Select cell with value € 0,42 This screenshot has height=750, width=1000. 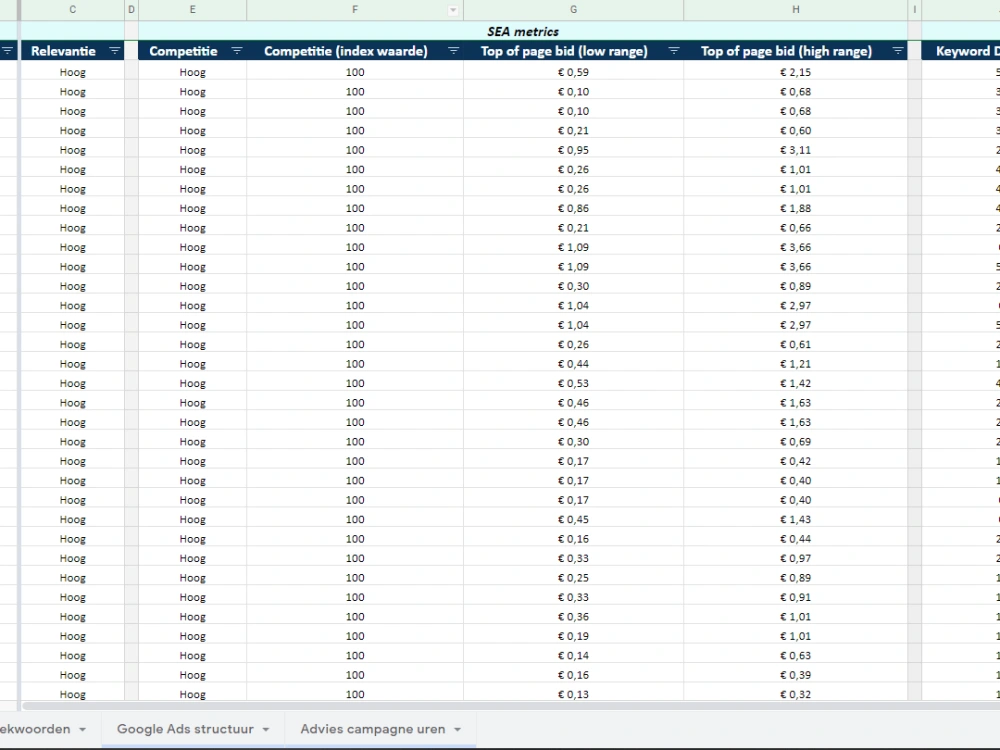(795, 461)
